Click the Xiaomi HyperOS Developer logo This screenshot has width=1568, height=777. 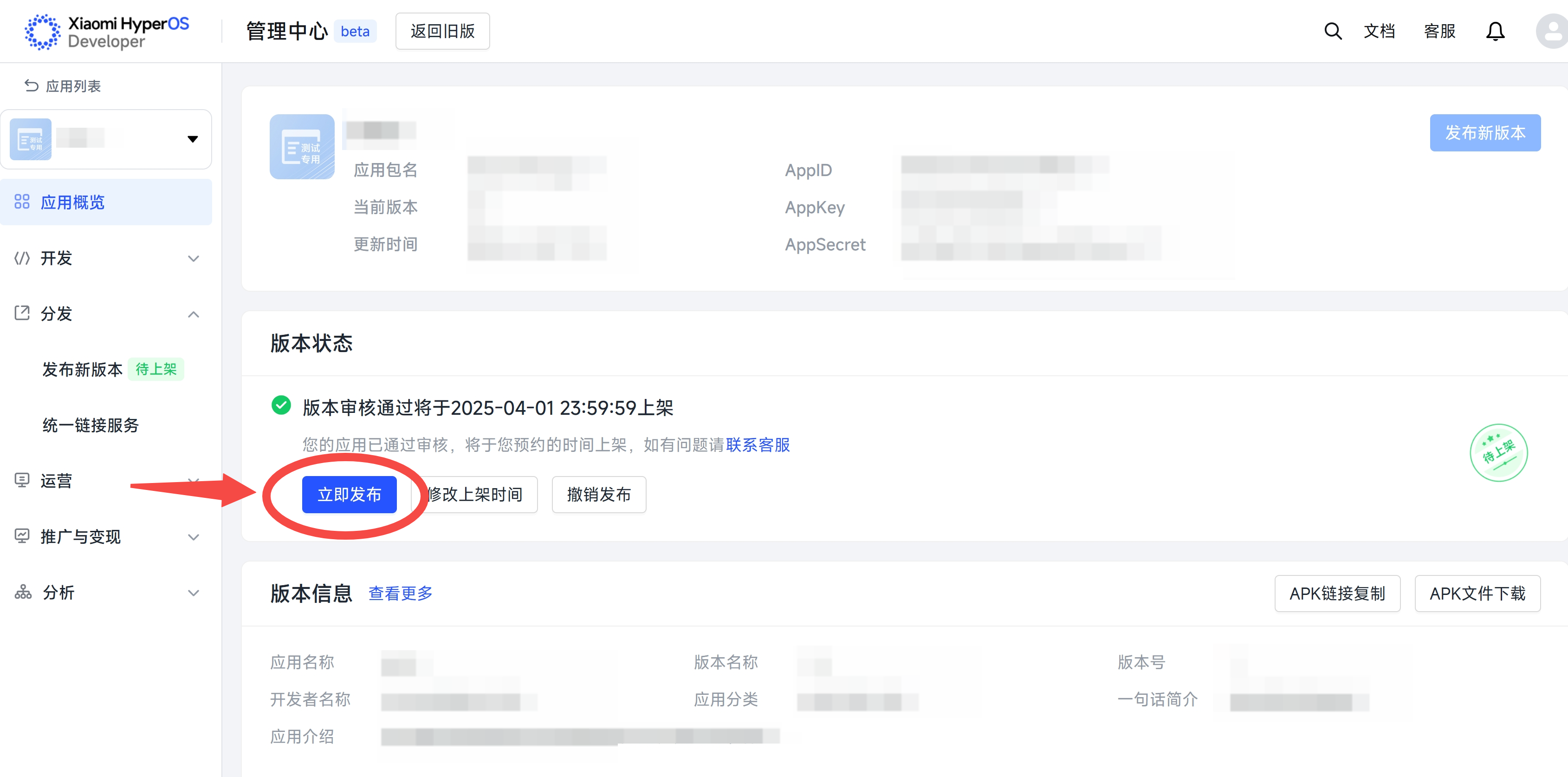(107, 32)
